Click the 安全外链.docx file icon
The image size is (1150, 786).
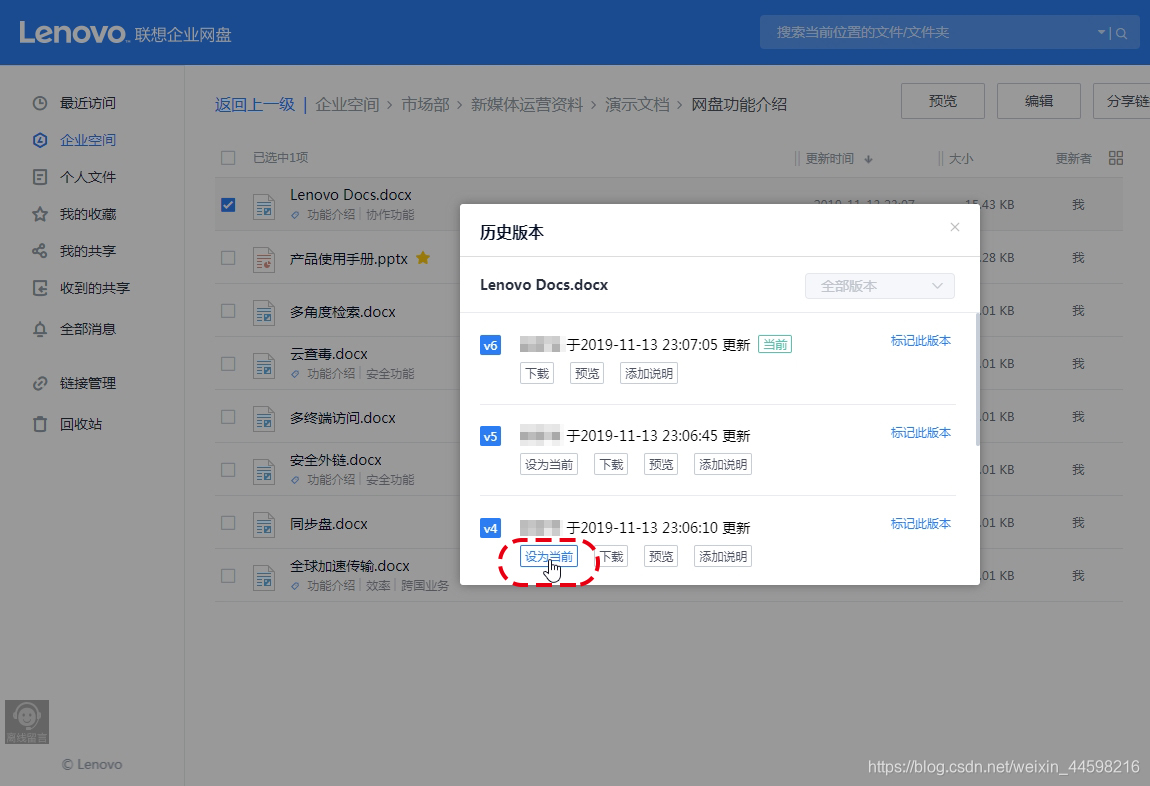click(264, 471)
